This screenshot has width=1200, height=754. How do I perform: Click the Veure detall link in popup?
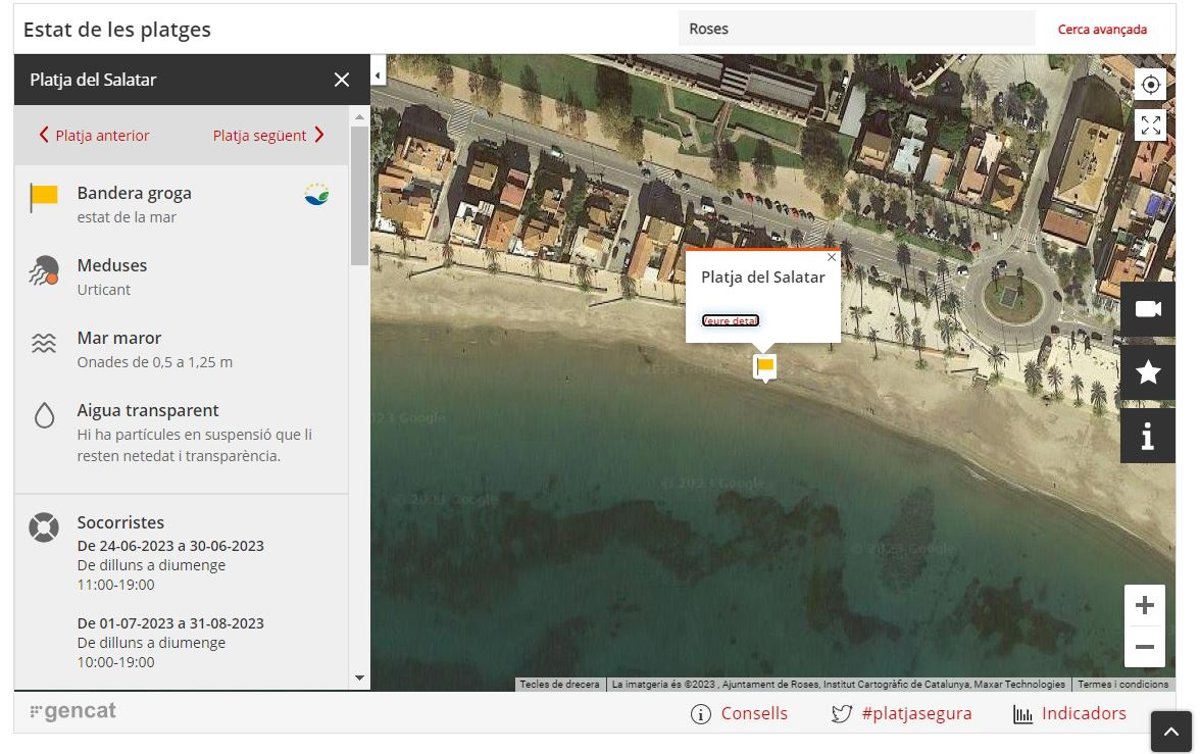tap(730, 321)
